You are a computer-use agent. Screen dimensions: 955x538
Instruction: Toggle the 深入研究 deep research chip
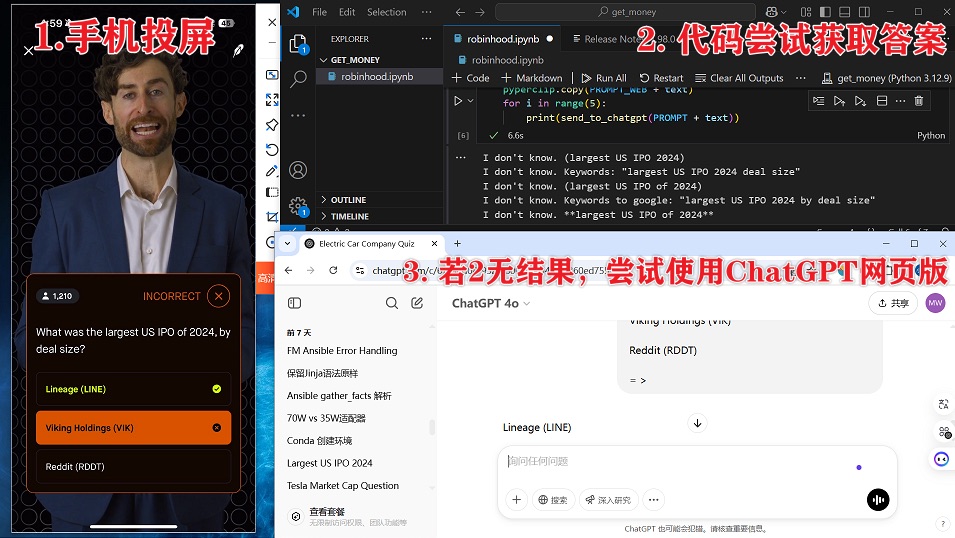608,500
